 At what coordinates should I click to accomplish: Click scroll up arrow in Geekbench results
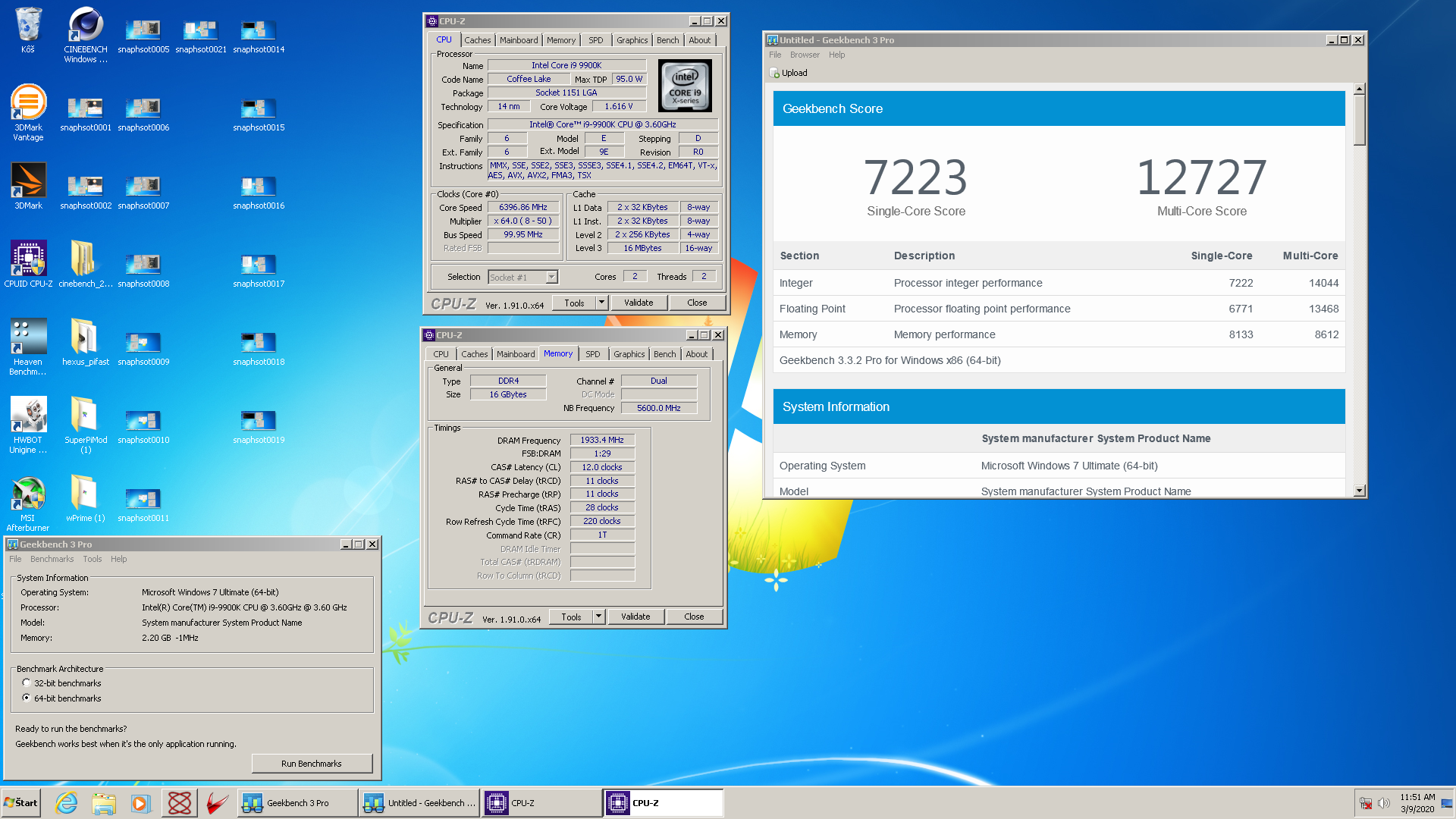(x=1360, y=89)
